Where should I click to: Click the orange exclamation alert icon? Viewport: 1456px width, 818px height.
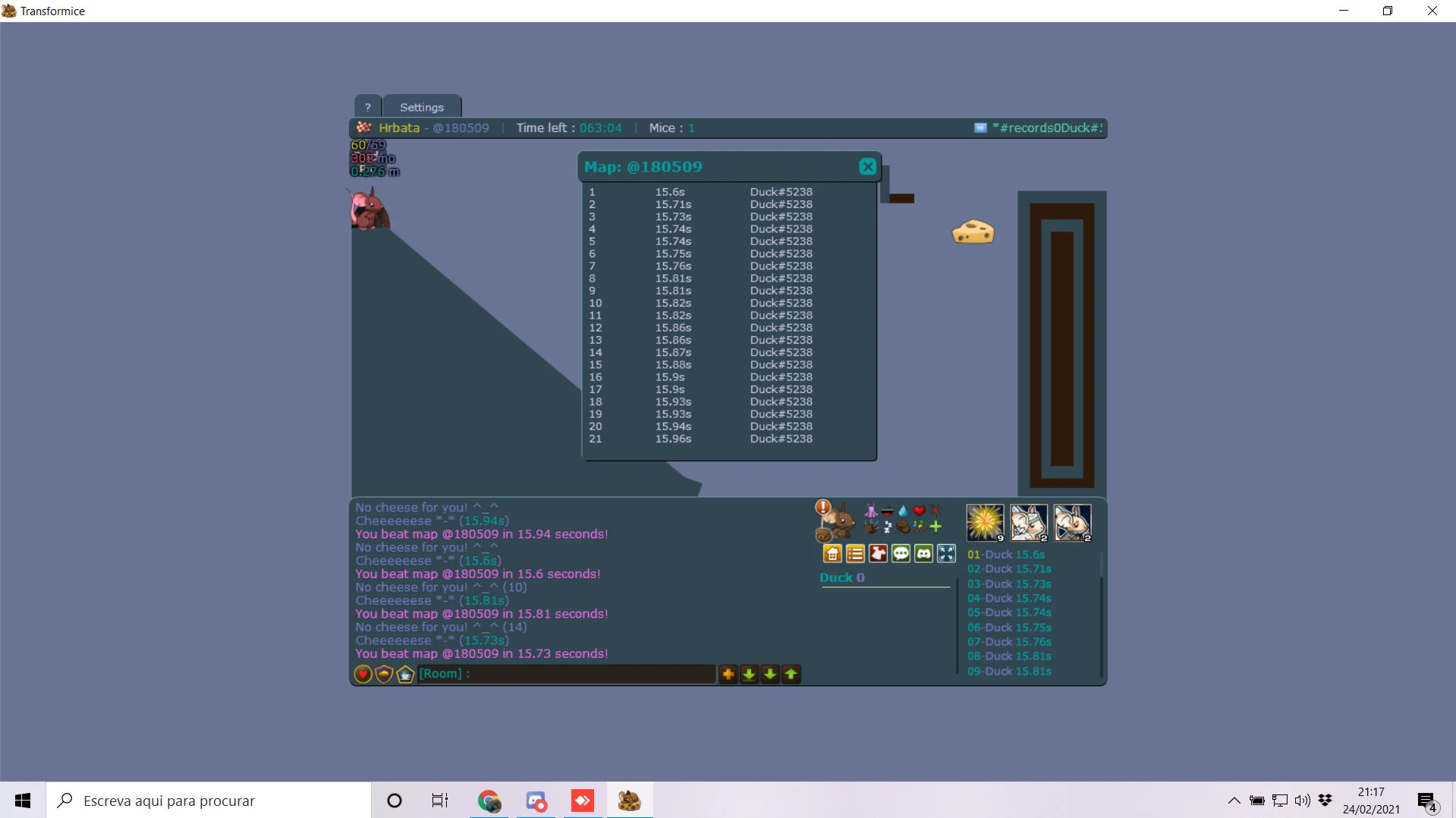coord(822,506)
